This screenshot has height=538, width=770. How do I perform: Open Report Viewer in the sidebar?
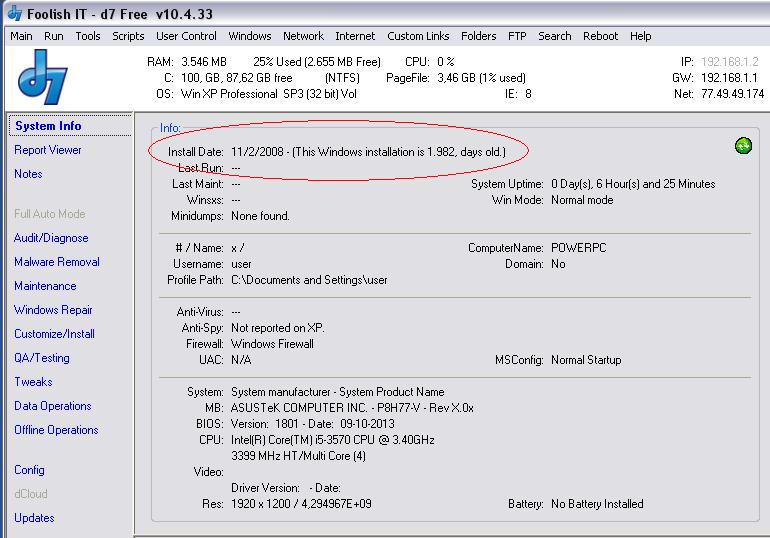(x=48, y=150)
